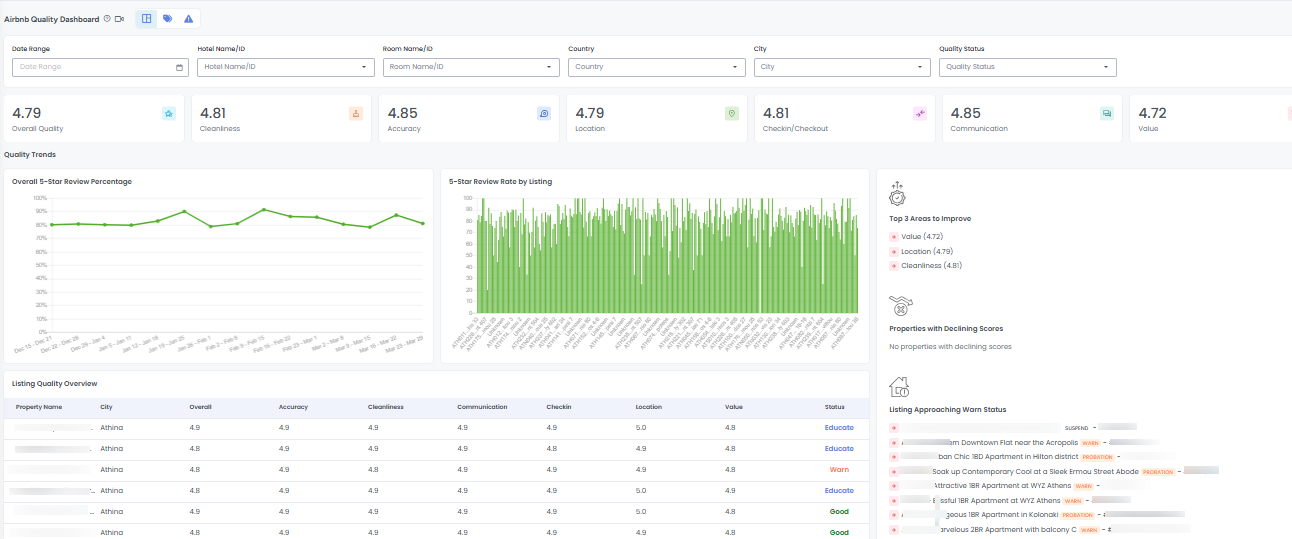Click the Accuracy card target icon
Viewport: 1292px width, 539px height.
coord(543,114)
